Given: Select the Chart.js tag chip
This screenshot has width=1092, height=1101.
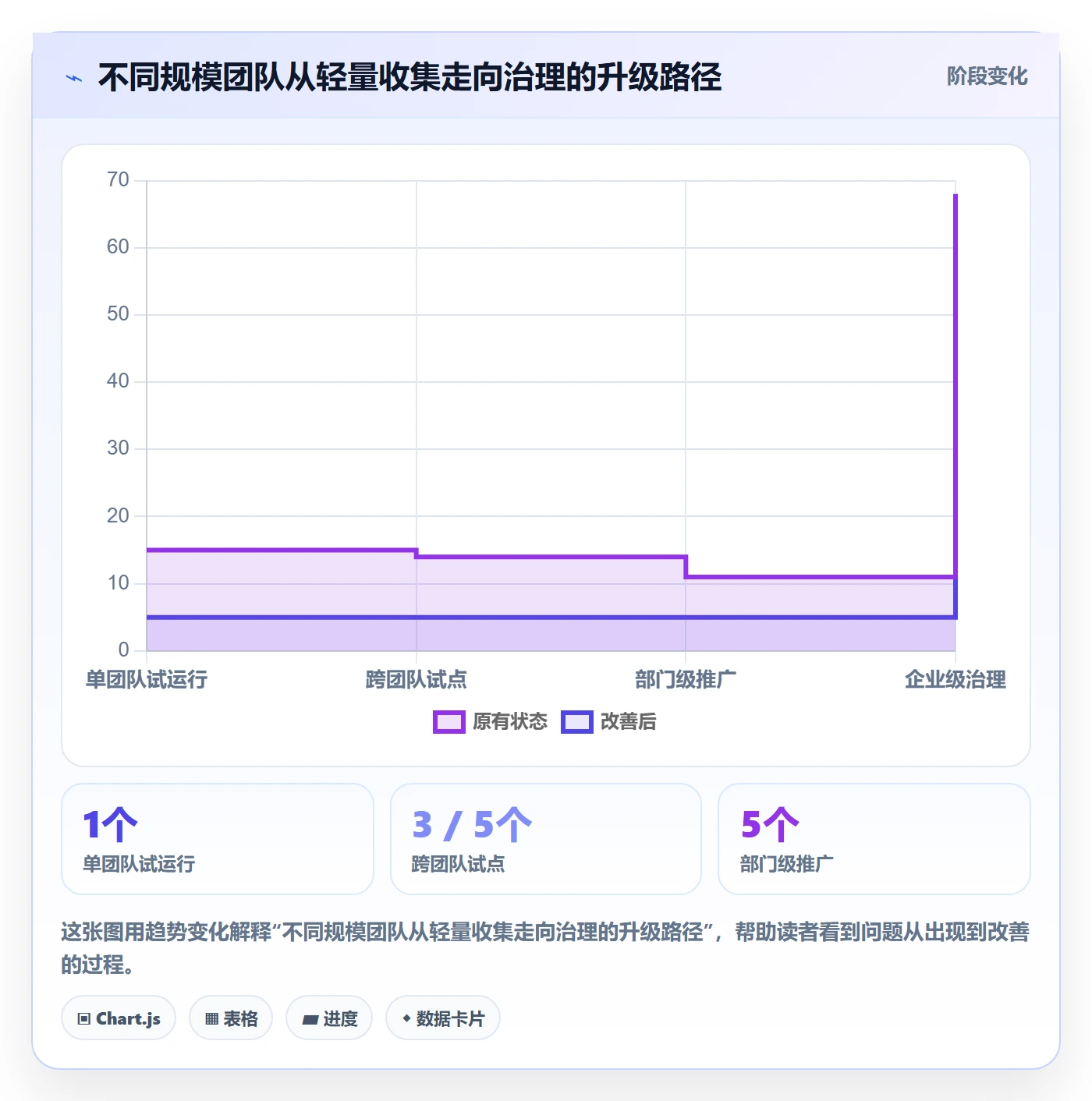Looking at the screenshot, I should pos(119,1018).
